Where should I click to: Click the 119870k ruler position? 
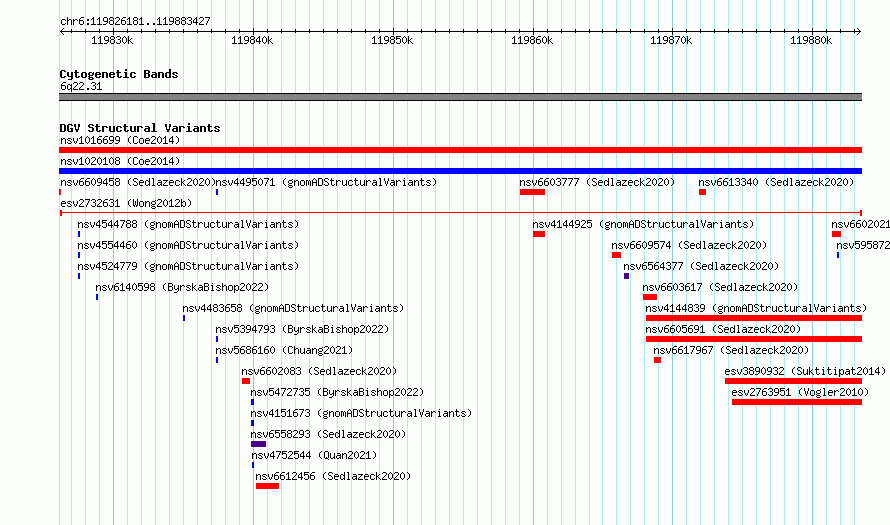pos(671,40)
